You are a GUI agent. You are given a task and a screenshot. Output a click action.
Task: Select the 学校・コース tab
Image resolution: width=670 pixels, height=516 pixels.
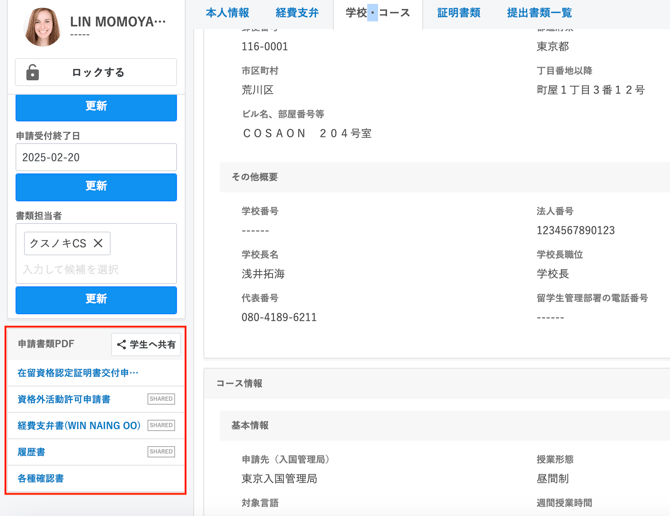[x=377, y=13]
